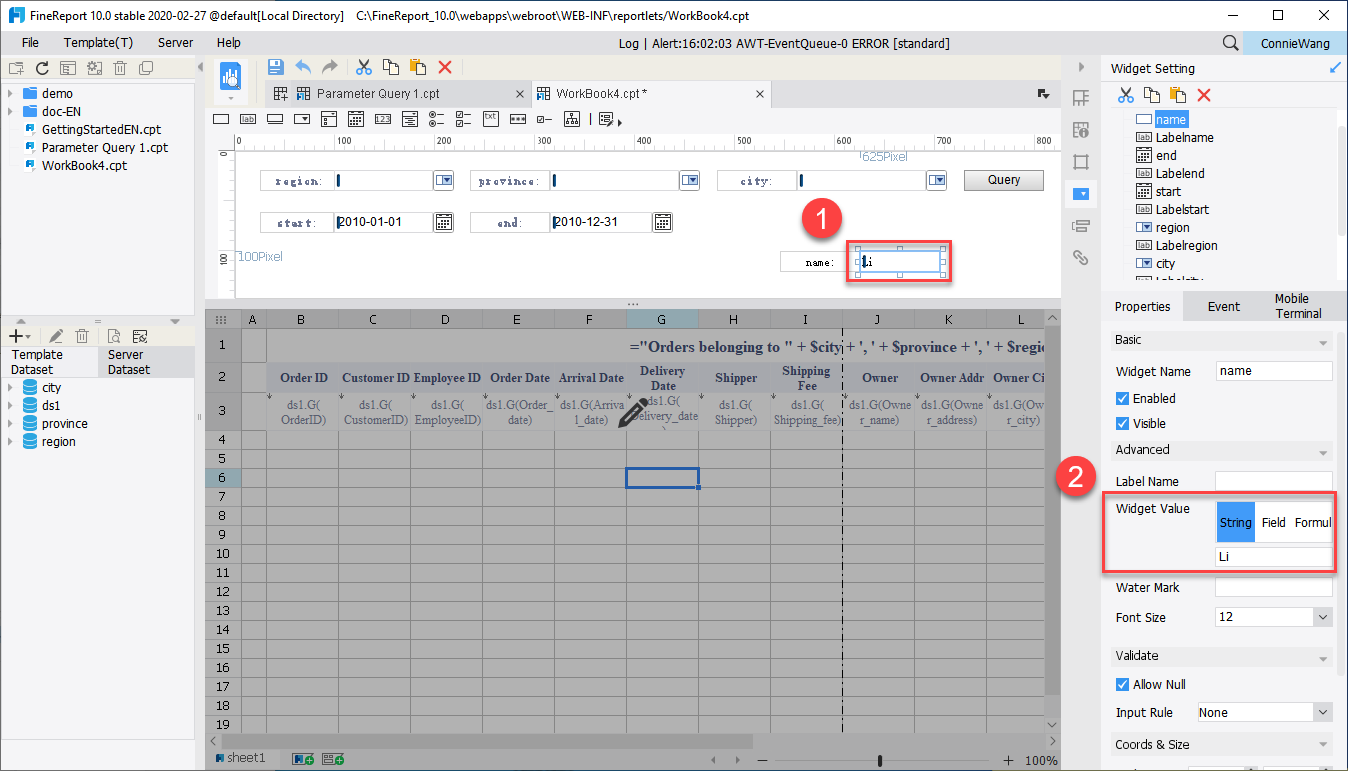The height and width of the screenshot is (771, 1348).
Task: Open the Input Rule dropdown
Action: [x=1262, y=712]
